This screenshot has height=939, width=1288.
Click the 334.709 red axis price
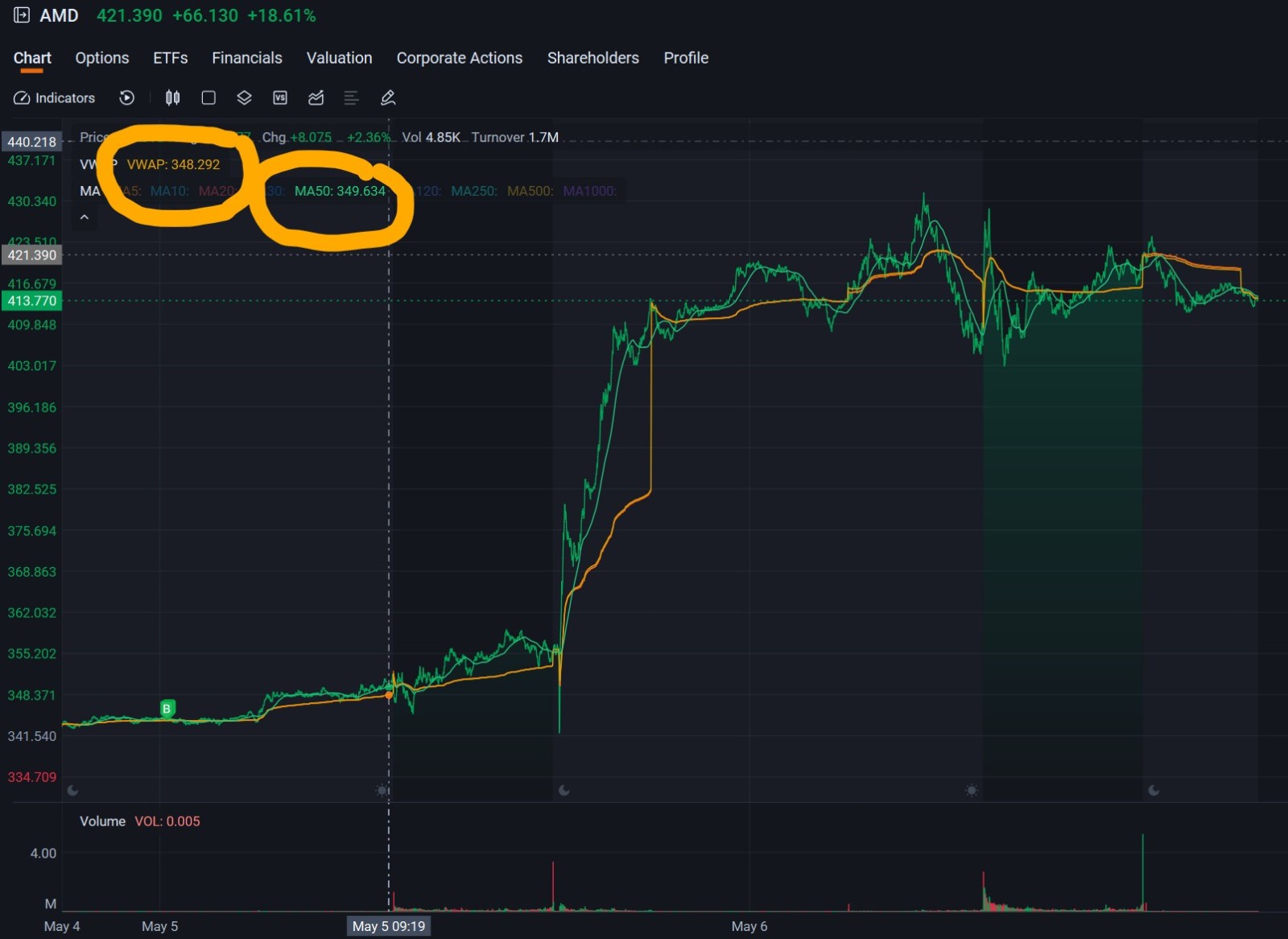point(32,777)
